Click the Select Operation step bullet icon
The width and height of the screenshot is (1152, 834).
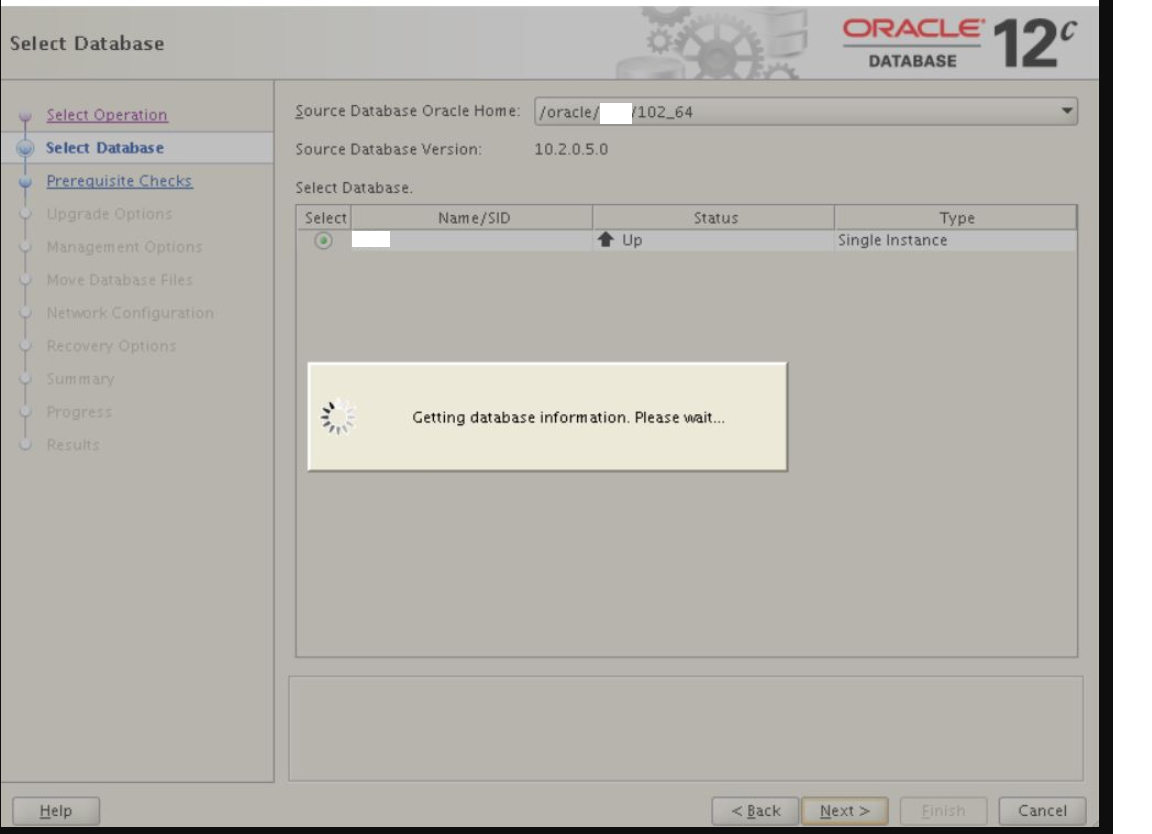coord(25,115)
